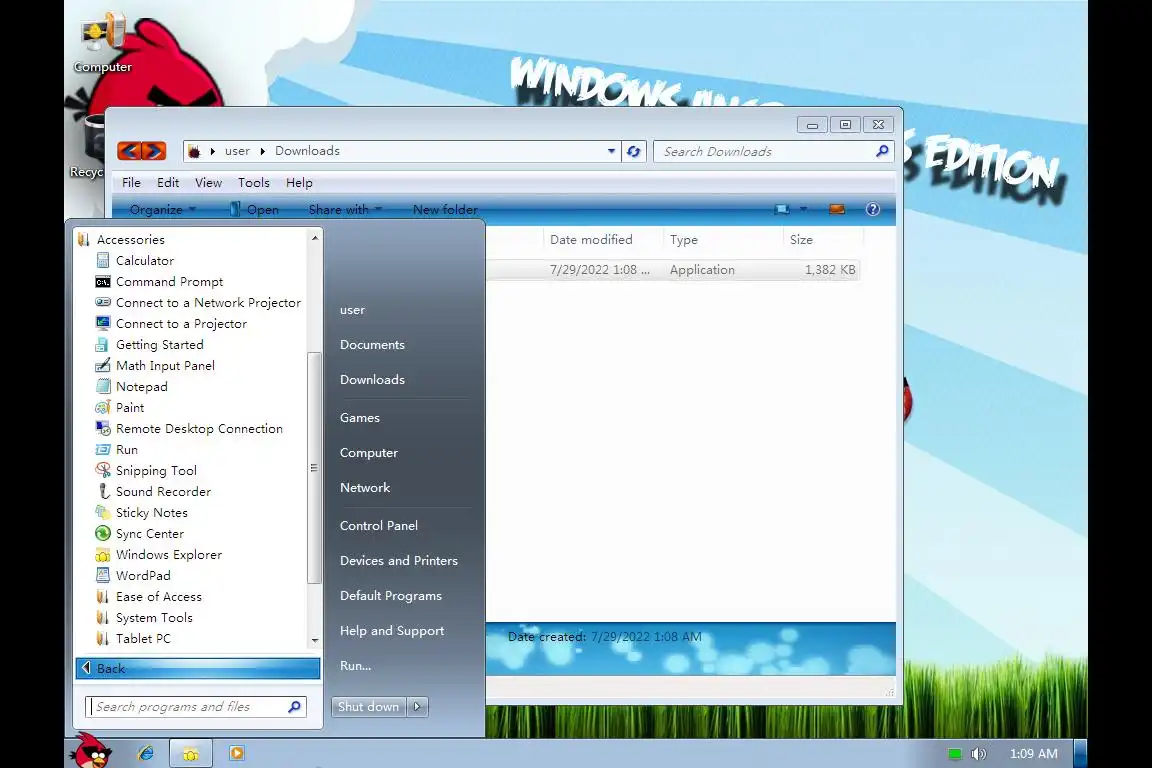Open the Tools menu
Viewport: 1152px width, 768px height.
click(x=253, y=182)
